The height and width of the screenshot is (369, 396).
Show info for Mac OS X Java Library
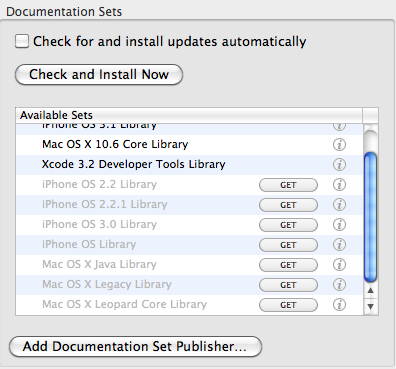(x=339, y=265)
